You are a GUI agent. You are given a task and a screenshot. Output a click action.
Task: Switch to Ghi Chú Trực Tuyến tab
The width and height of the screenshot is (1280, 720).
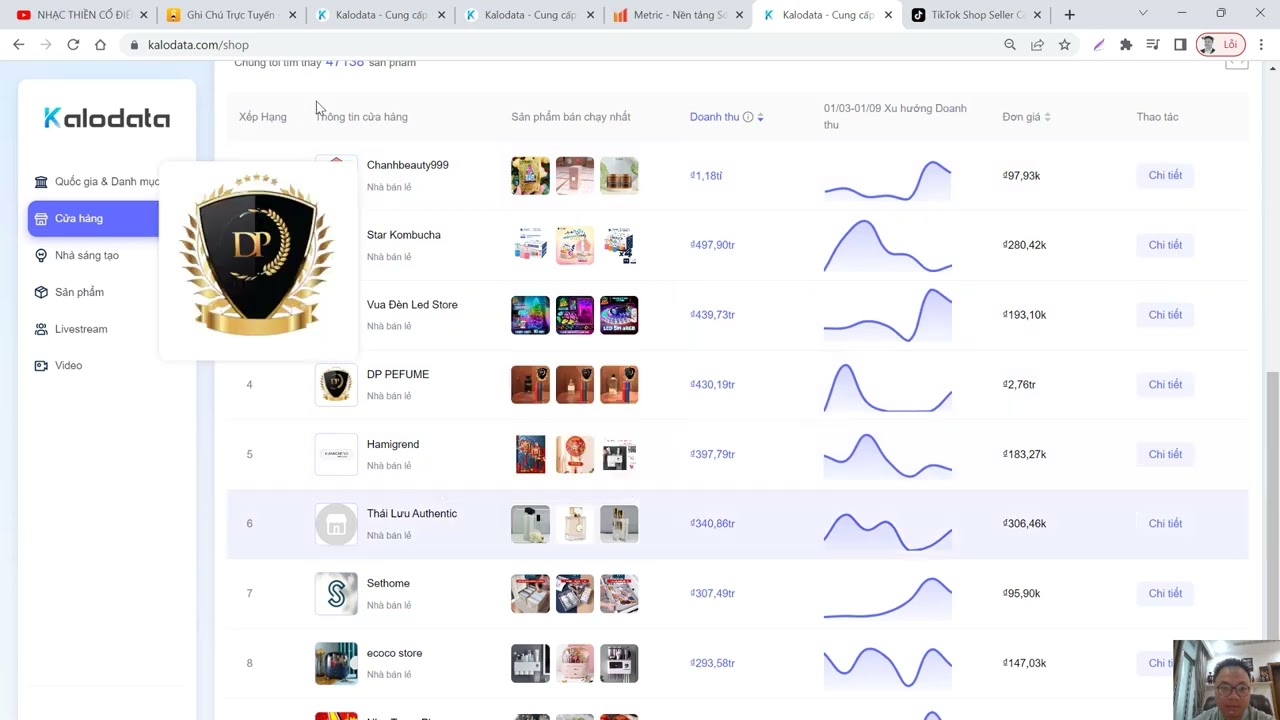pos(230,15)
